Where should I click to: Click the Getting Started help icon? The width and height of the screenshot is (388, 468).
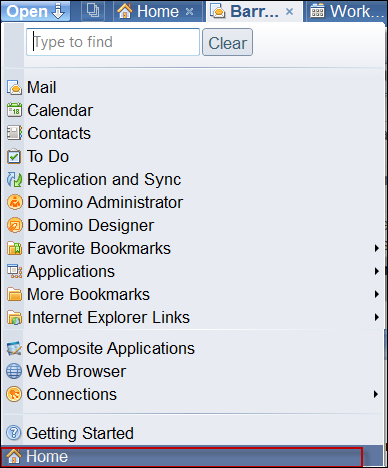tap(14, 433)
